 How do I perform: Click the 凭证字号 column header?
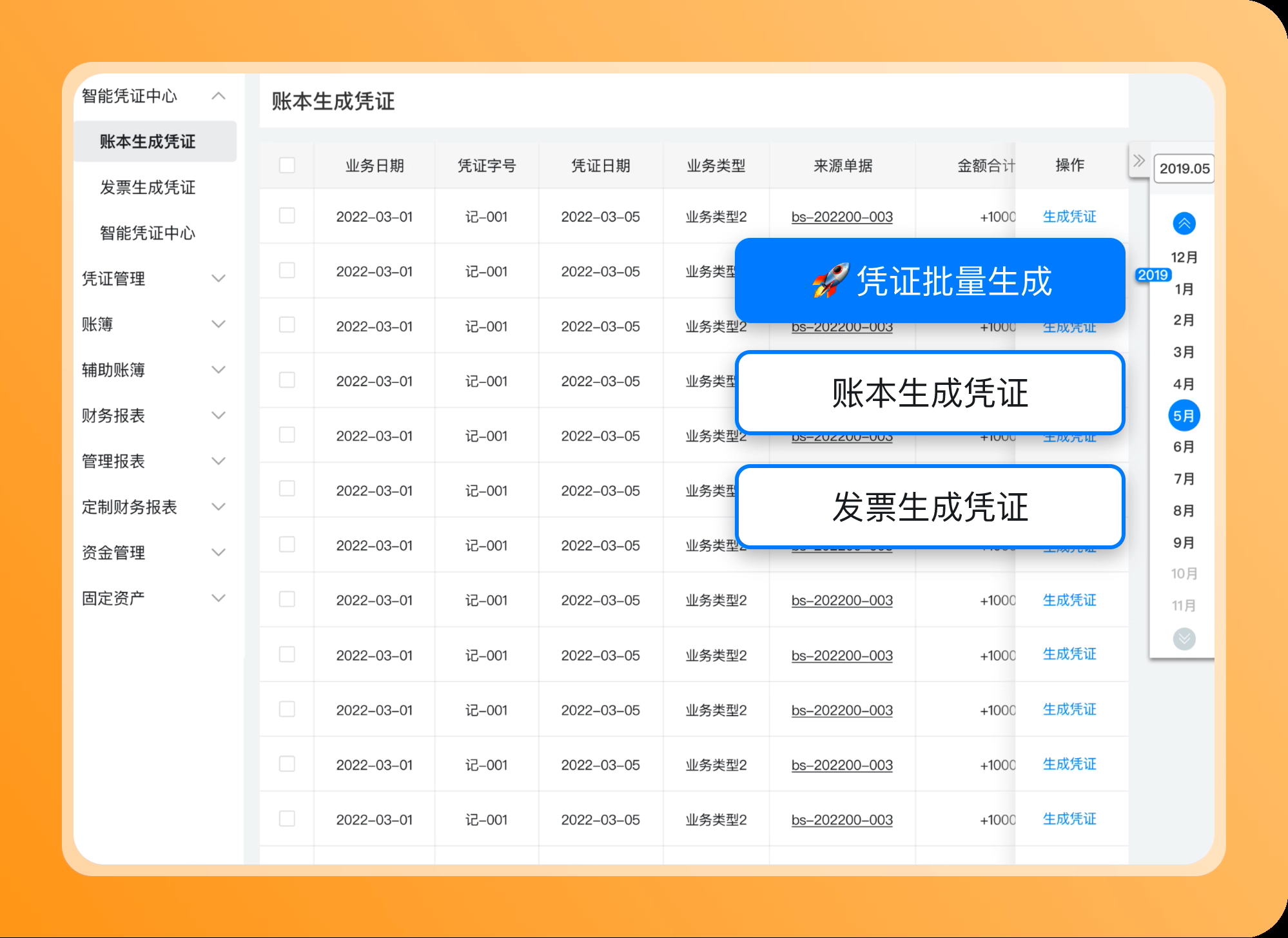(487, 166)
